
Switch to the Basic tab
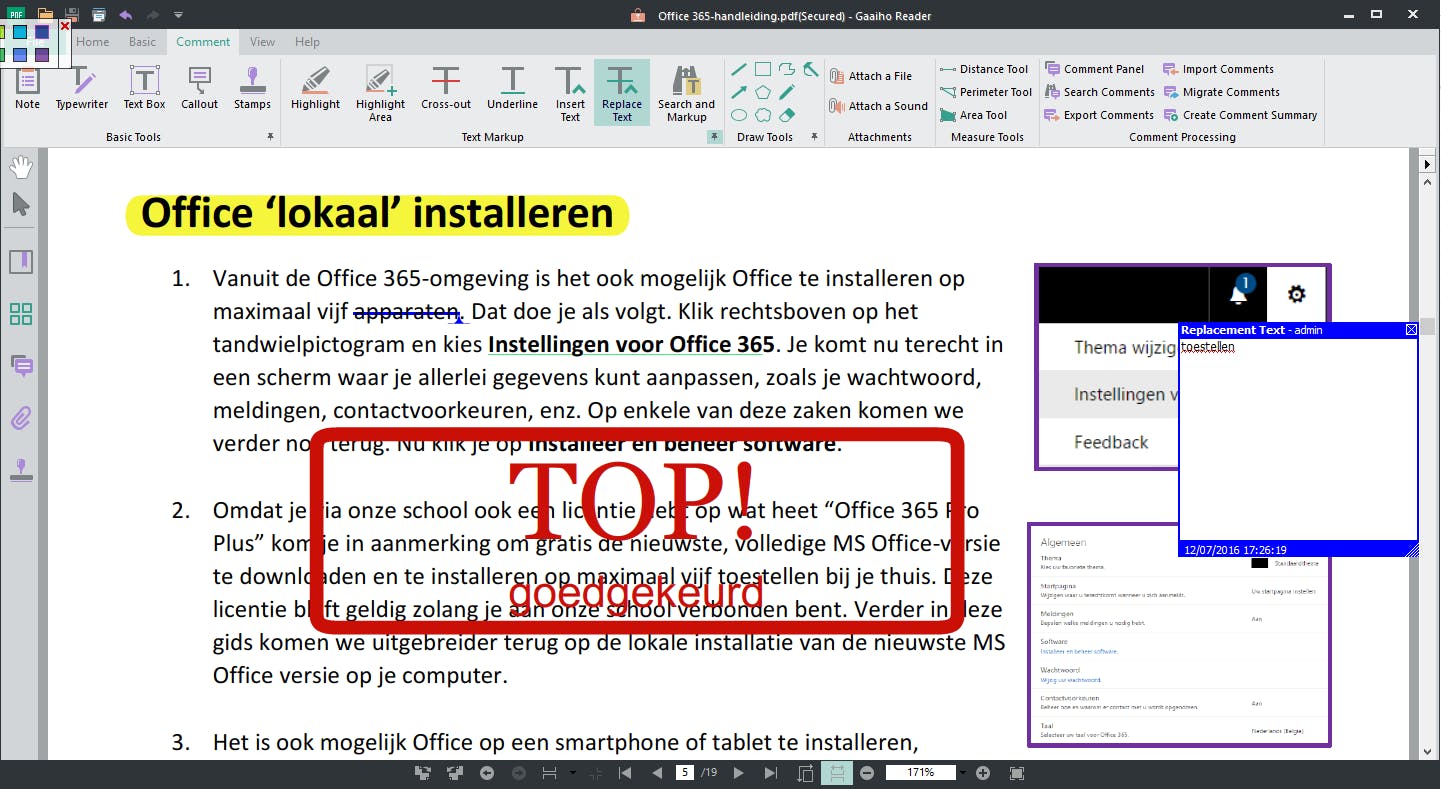[143, 42]
